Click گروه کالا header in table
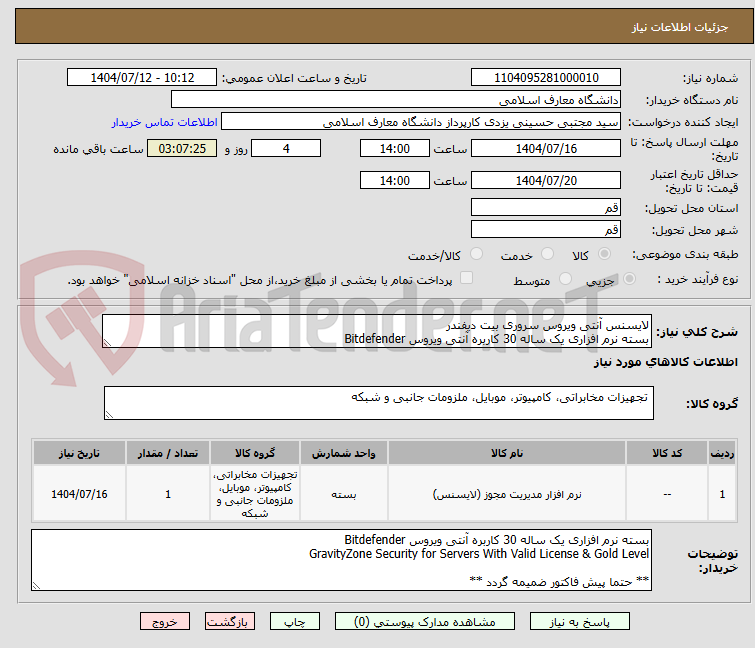Image resolution: width=755 pixels, height=648 pixels. (255, 453)
